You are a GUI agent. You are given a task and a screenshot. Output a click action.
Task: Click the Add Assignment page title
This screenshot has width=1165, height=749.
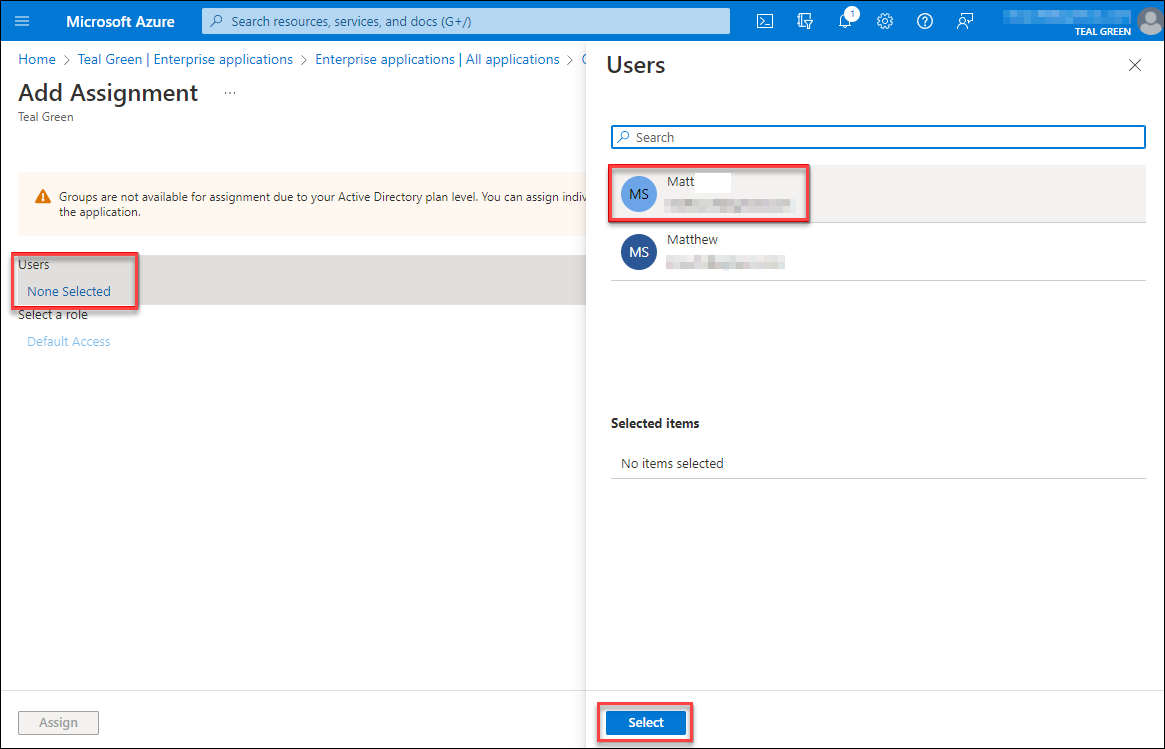pos(108,93)
